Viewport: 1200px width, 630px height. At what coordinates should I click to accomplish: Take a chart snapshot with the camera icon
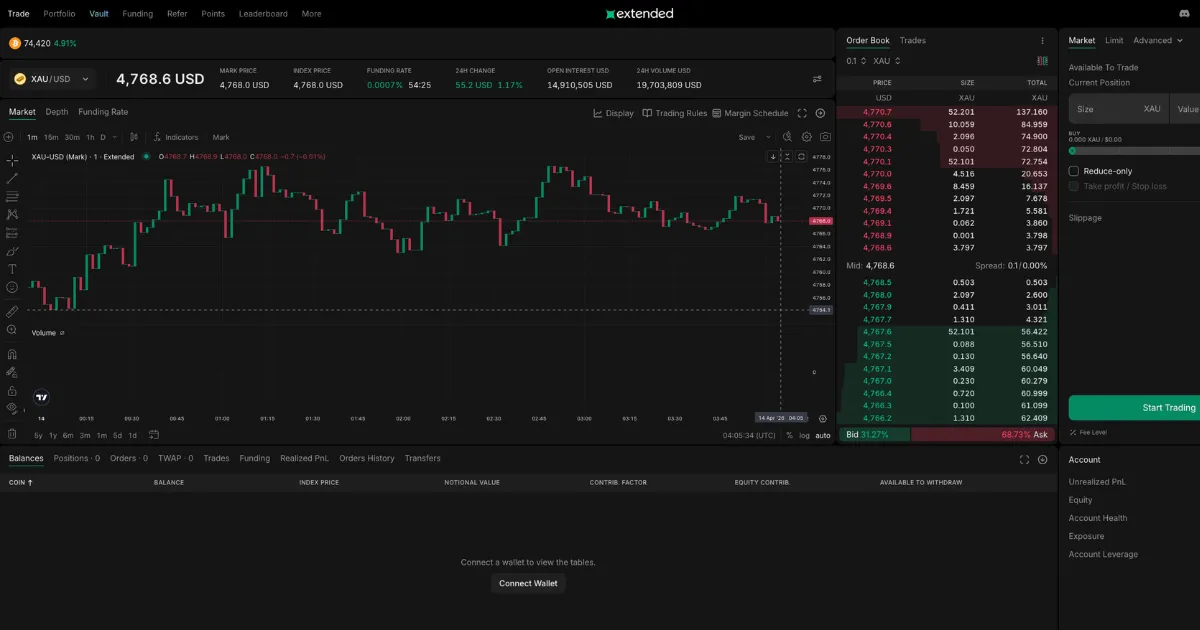tap(825, 137)
